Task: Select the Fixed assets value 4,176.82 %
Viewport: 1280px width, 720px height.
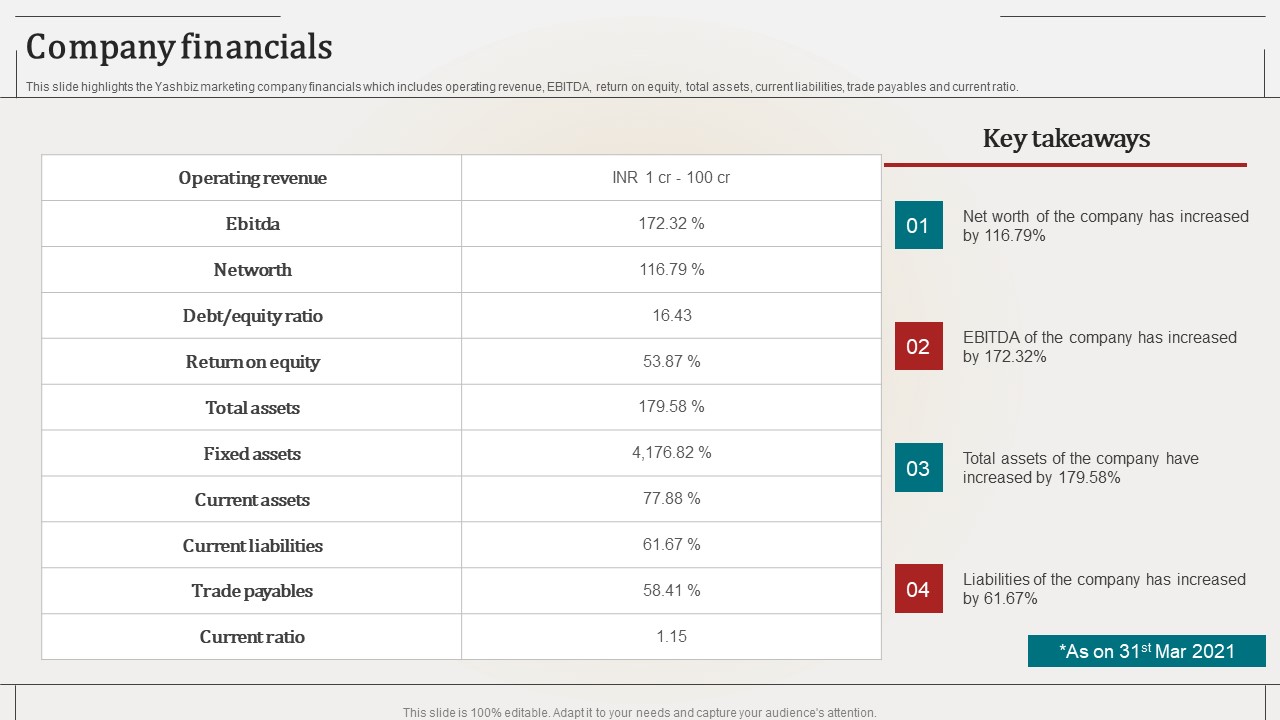Action: point(672,453)
